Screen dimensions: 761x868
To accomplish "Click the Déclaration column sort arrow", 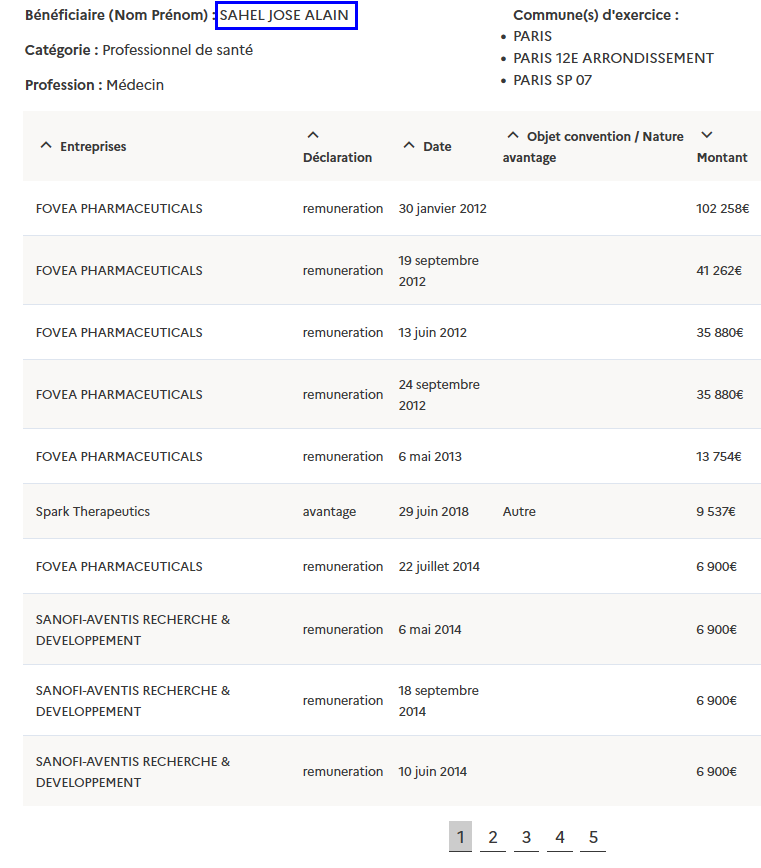I will (x=312, y=136).
